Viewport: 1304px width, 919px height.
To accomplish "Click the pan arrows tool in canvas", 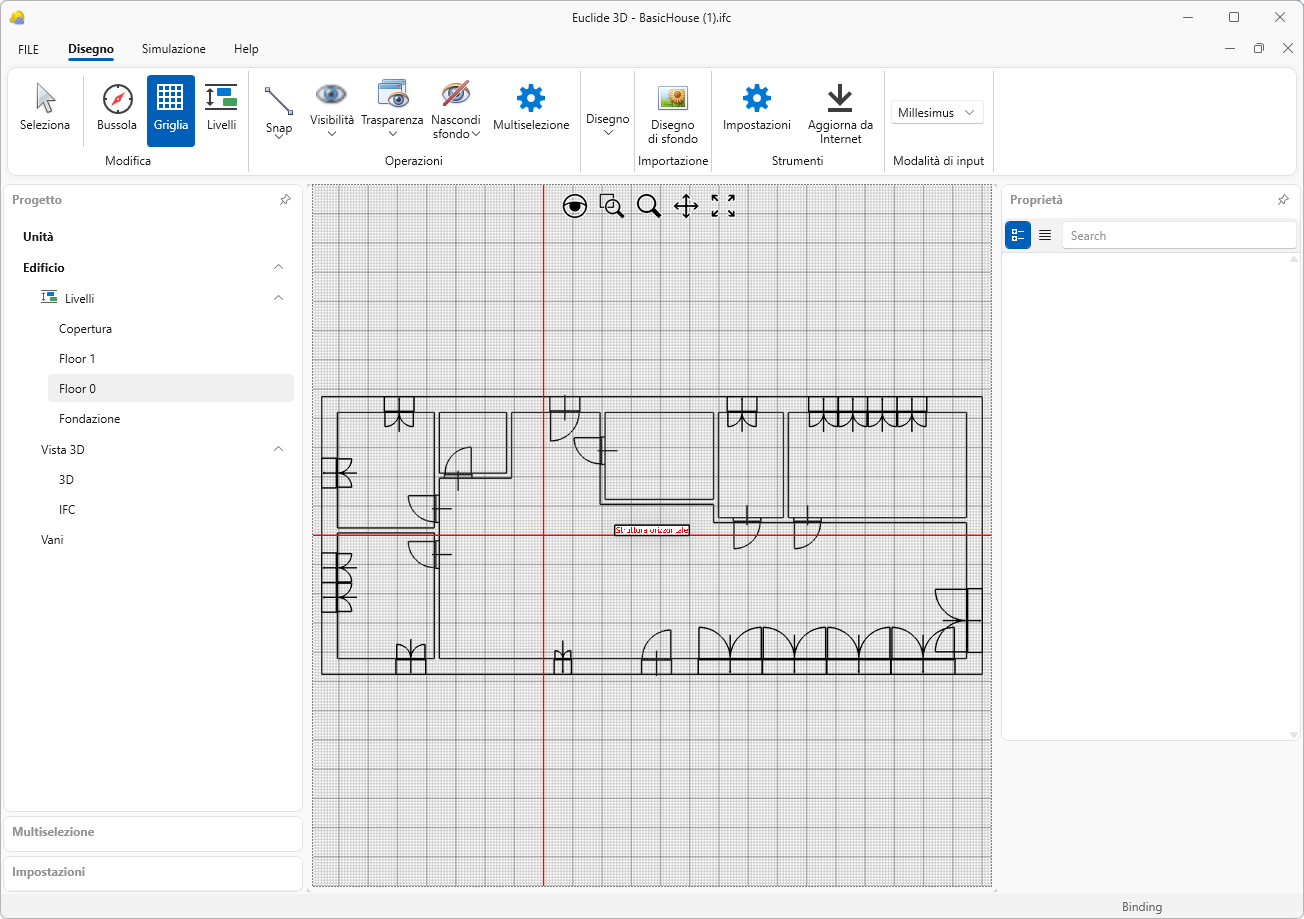I will [x=686, y=206].
